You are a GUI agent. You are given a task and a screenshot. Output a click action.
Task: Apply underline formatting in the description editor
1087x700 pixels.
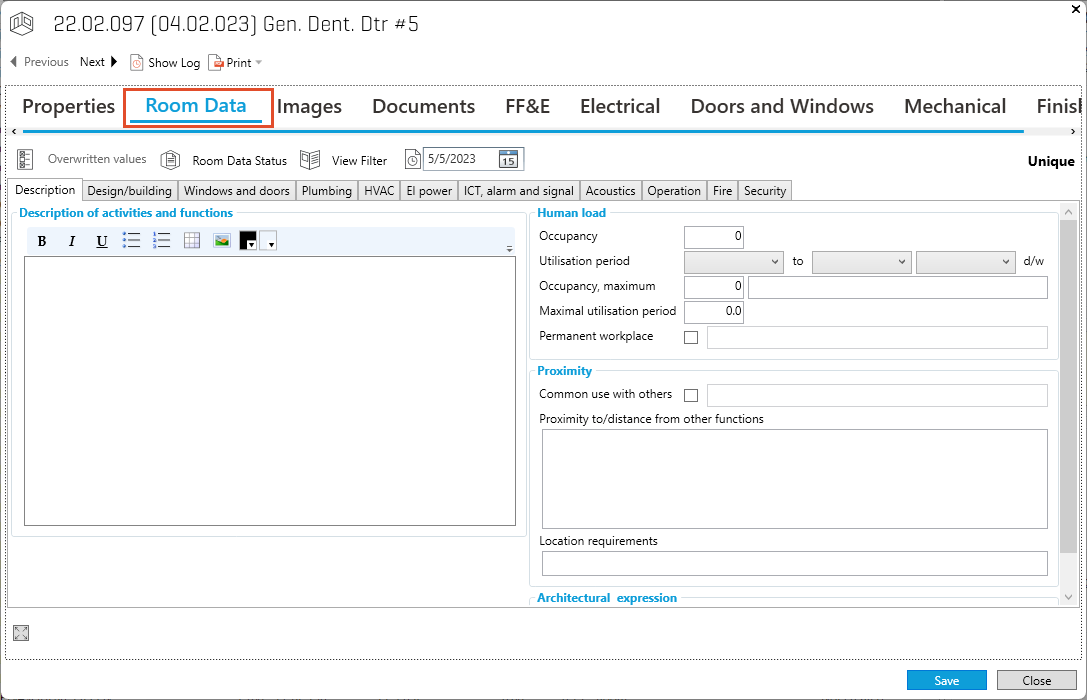tap(102, 241)
